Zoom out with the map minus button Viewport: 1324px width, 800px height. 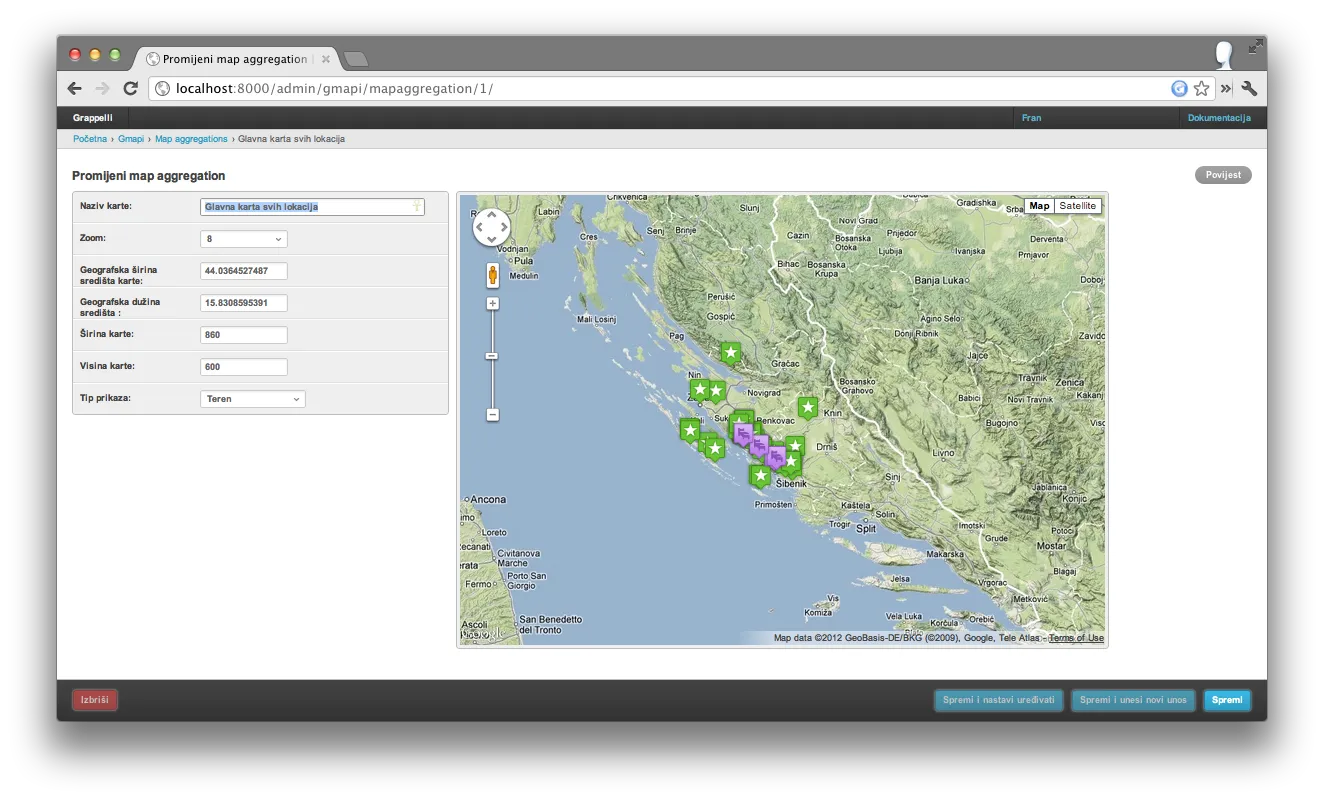point(492,414)
